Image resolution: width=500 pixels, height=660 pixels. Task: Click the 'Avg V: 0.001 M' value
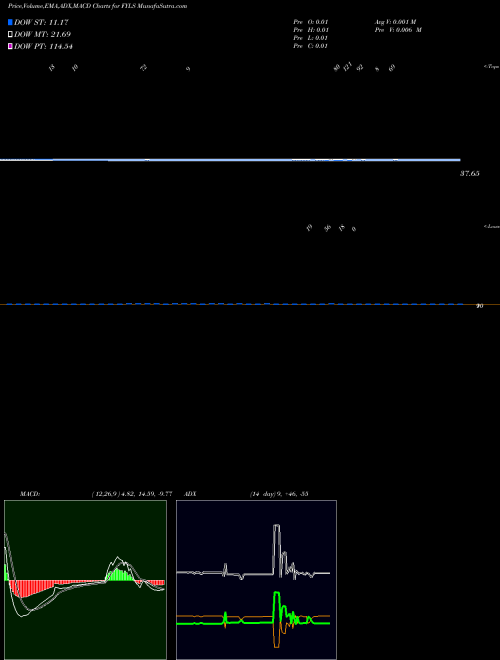[x=396, y=22]
